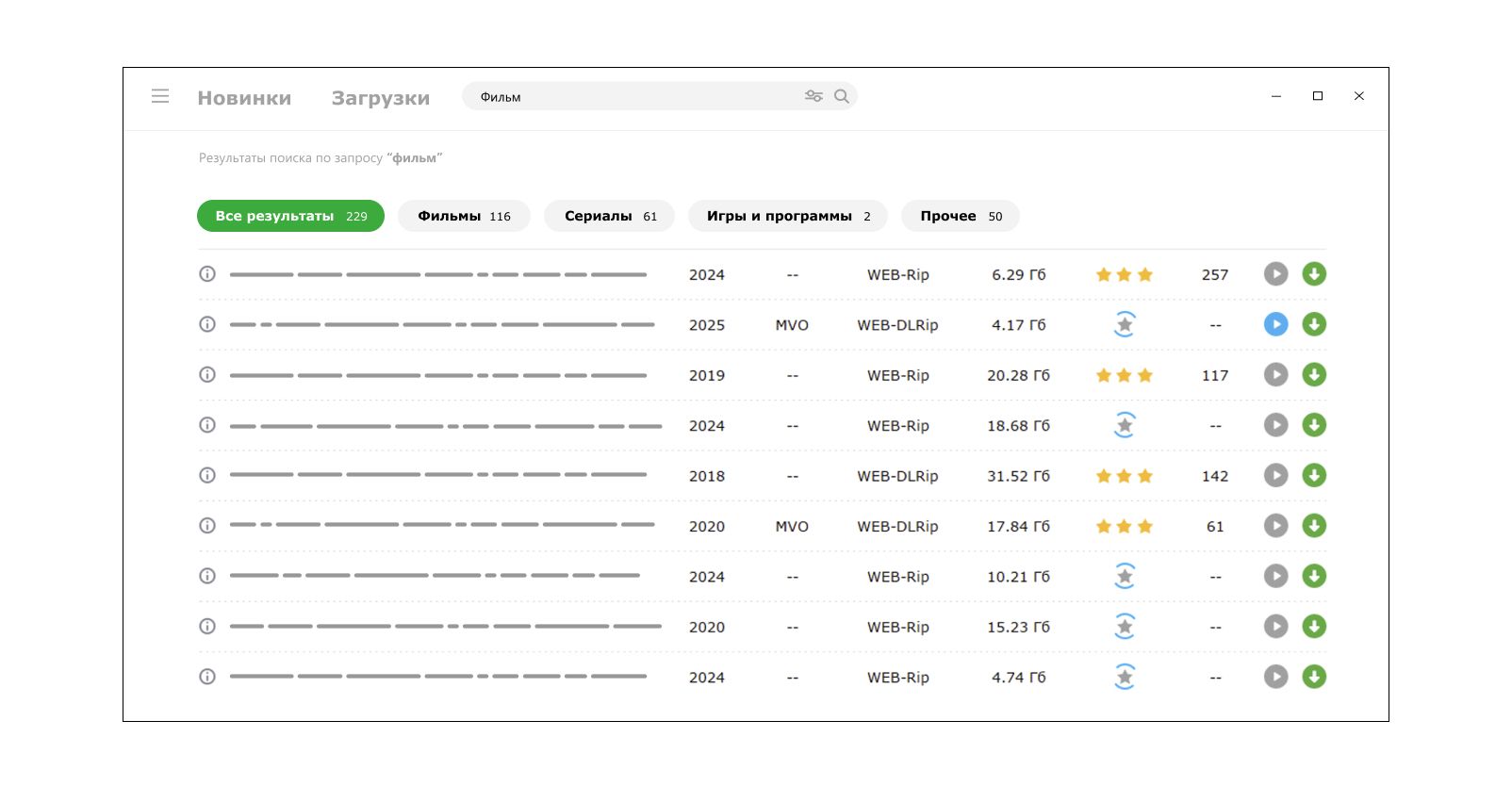Play the 15.23 Гб result
Screen dimensions: 1512x786
tap(1275, 627)
